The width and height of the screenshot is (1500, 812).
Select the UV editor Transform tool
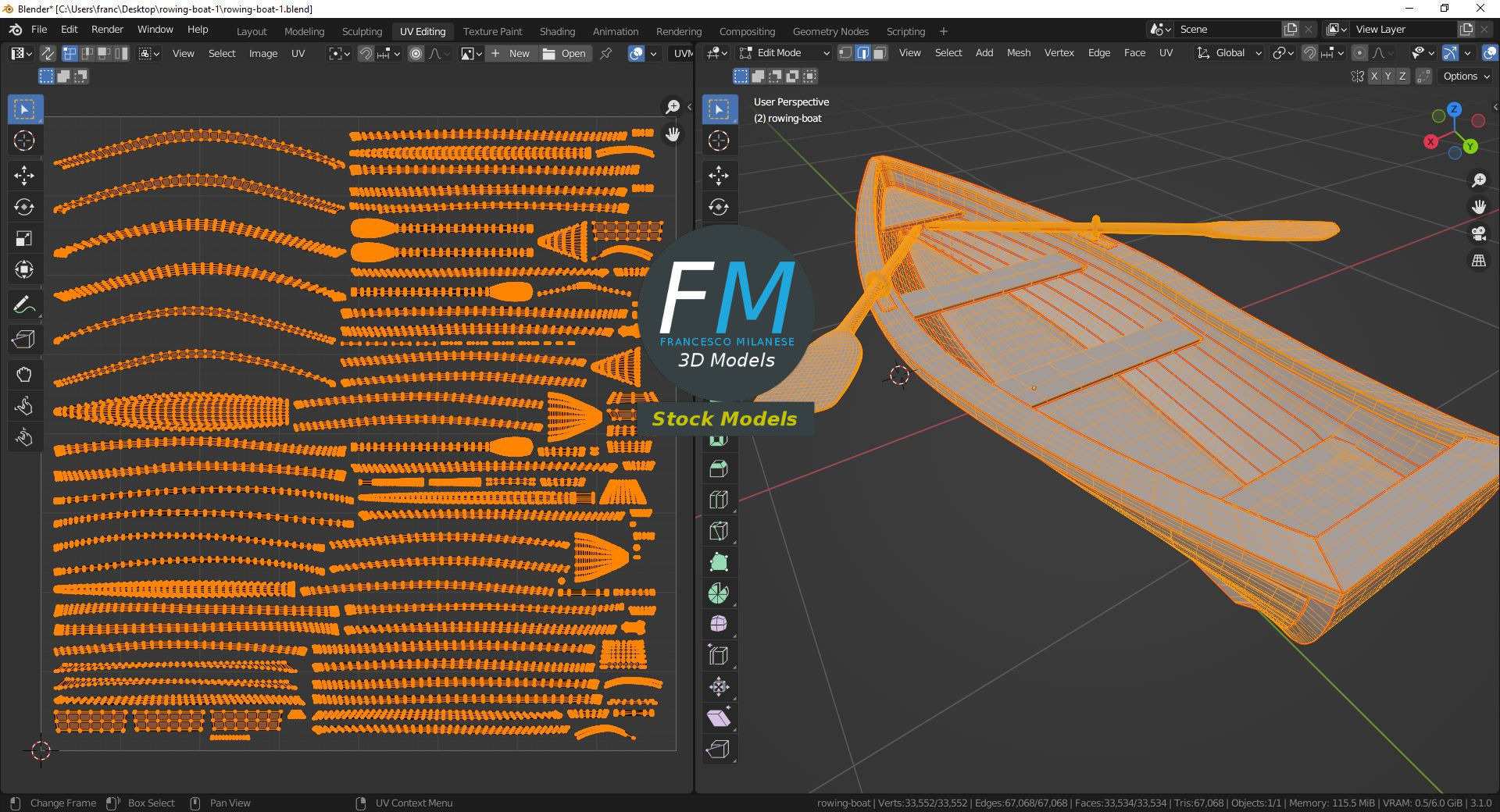click(x=25, y=269)
